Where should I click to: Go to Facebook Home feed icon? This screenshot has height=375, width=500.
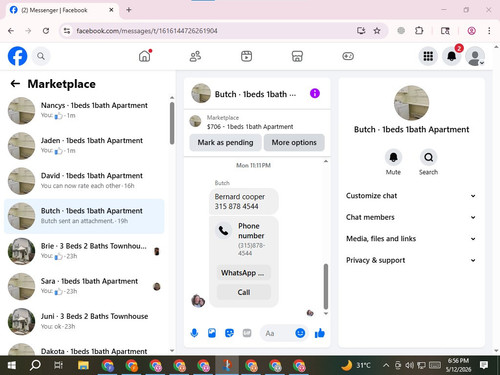point(145,56)
